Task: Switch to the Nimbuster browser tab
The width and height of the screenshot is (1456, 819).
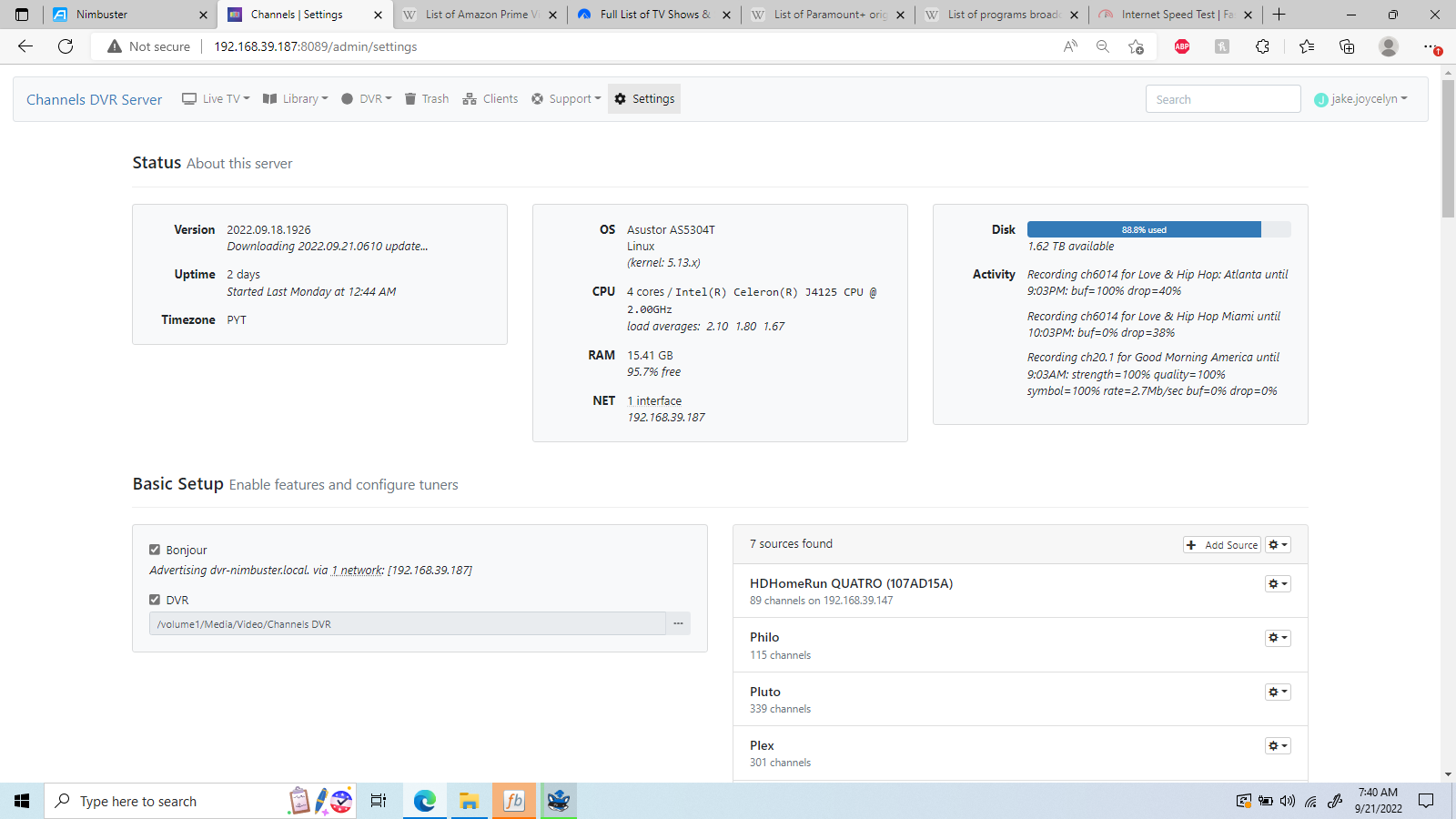Action: point(127,15)
